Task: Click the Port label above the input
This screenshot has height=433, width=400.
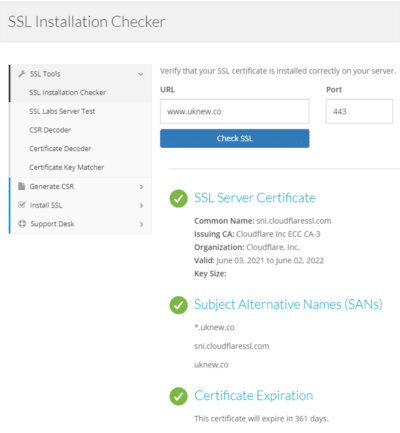Action: [x=334, y=90]
